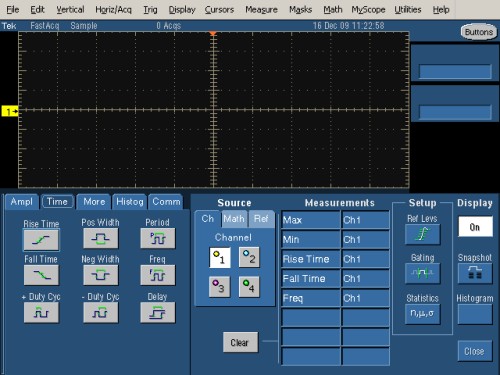Add a positive Duty Cycle measurement
Viewport: 500px width, 375px height.
(41, 313)
